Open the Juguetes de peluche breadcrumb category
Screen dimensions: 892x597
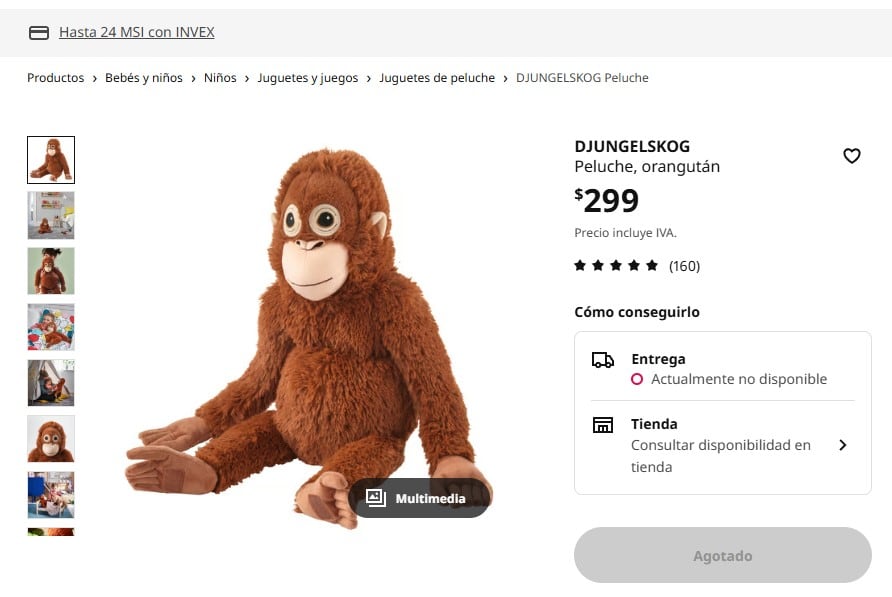pyautogui.click(x=437, y=77)
